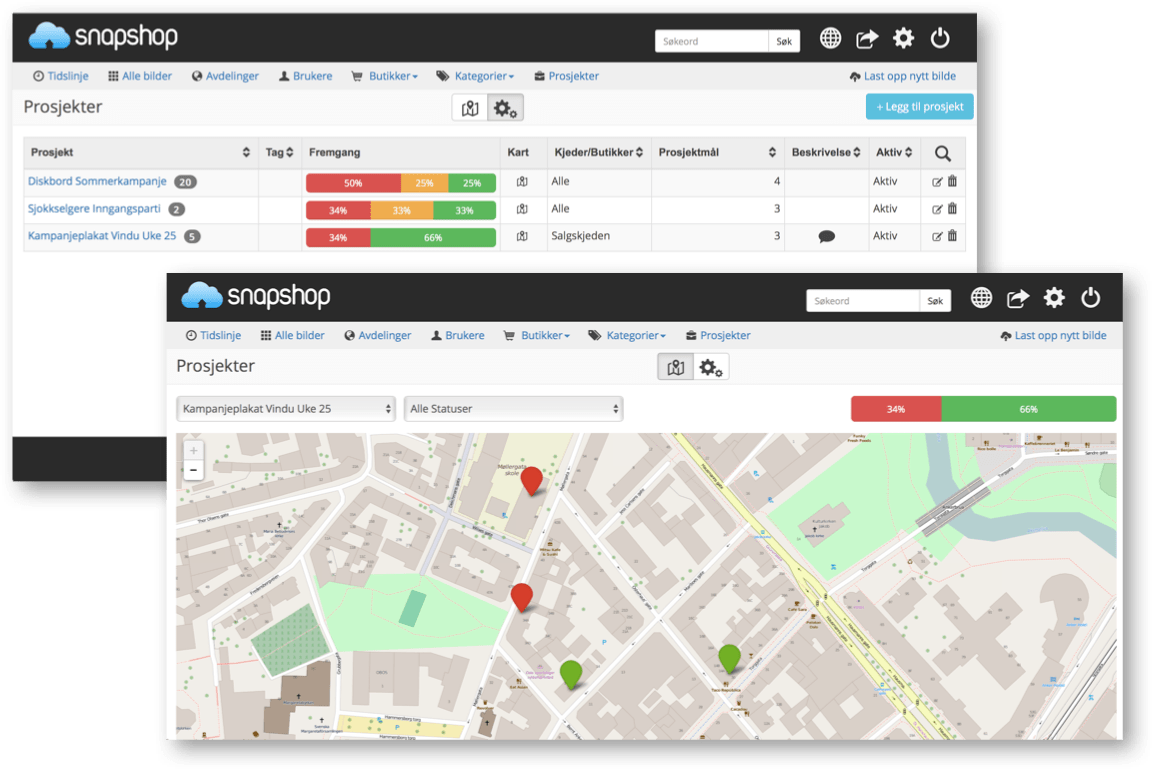Edit the Kampanjeplakat Vindu Uke 25 project
Viewport: 1154px width, 771px height.
coord(937,236)
